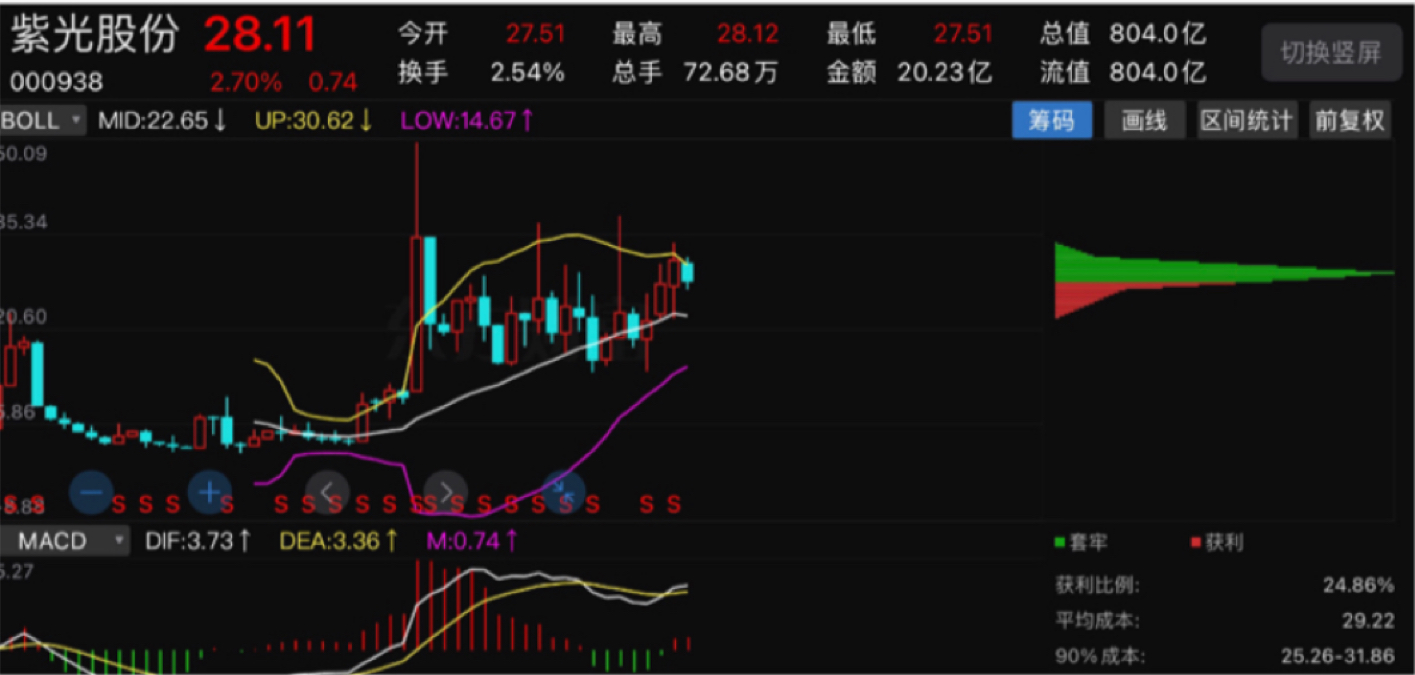
Task: Open 区间统计 interval statistics
Action: [1247, 121]
